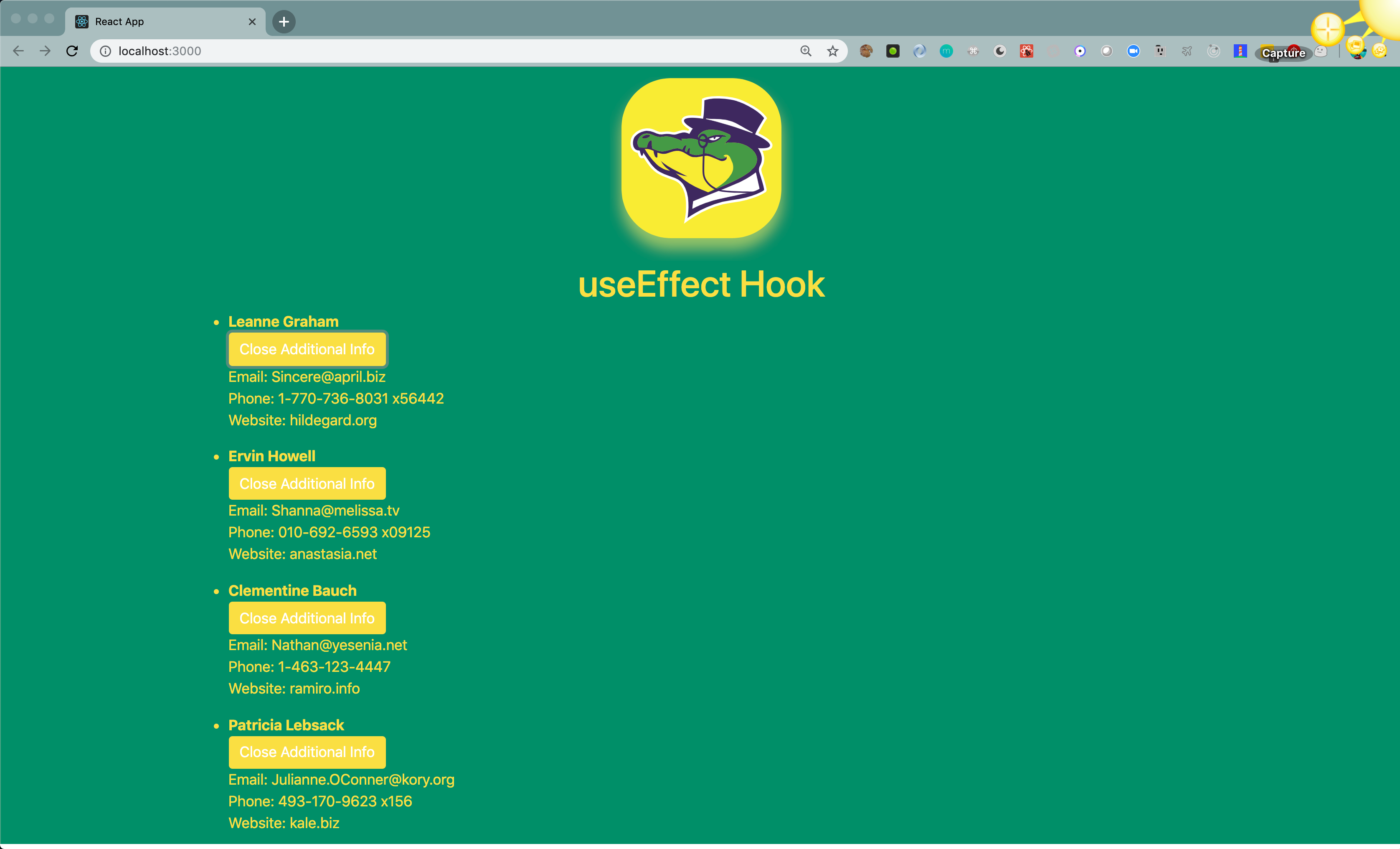
Task: Select the useEffect Hook page title
Action: [x=700, y=285]
